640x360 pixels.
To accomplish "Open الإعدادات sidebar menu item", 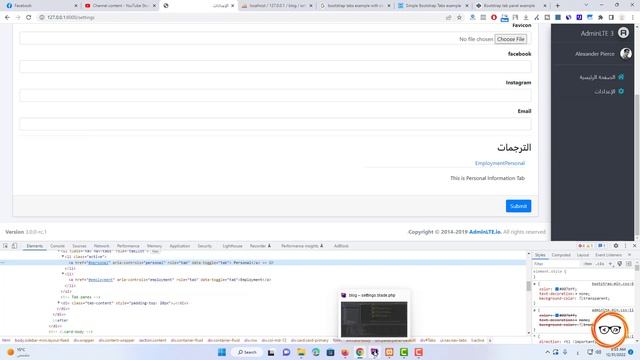I will pyautogui.click(x=608, y=91).
